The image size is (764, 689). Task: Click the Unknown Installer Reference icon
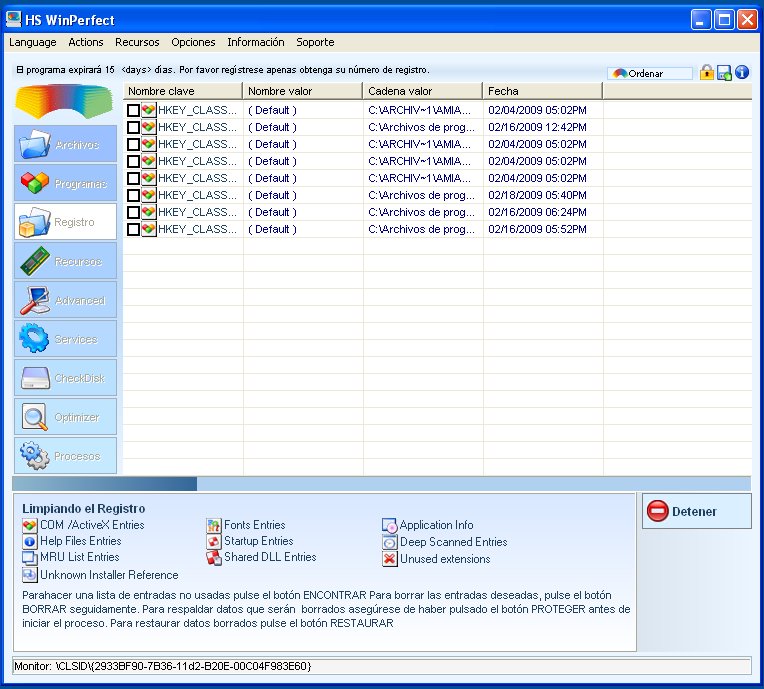30,575
